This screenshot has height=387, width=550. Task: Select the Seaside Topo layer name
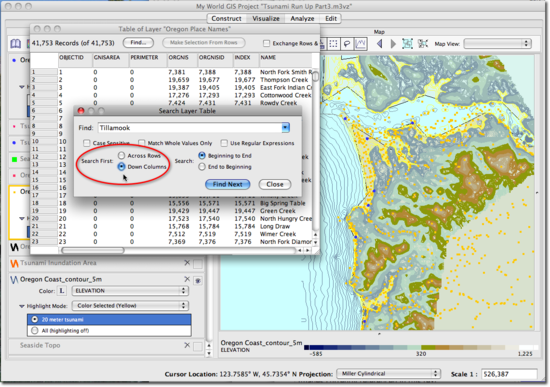click(40, 346)
